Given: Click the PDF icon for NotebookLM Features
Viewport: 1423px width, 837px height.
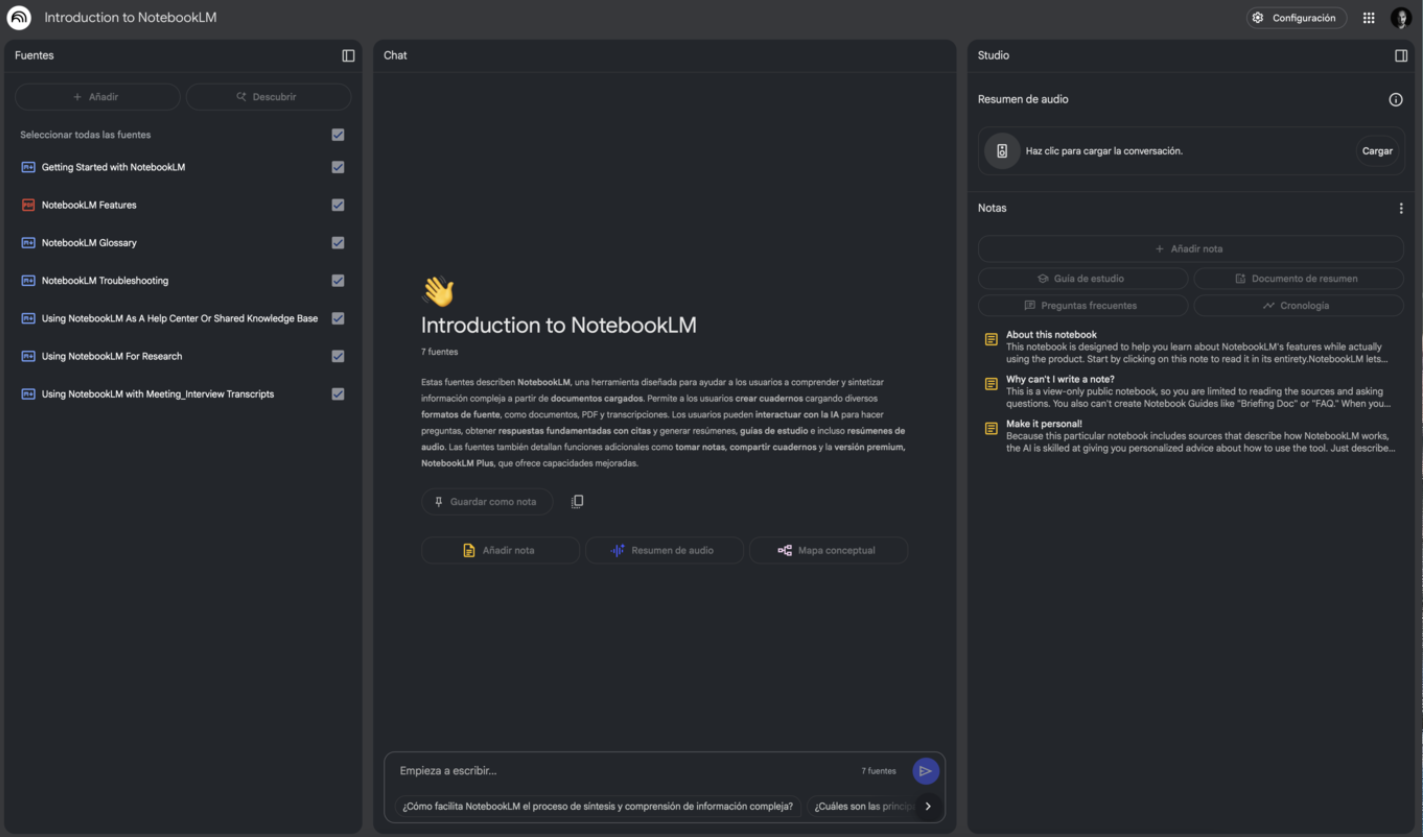Looking at the screenshot, I should point(28,205).
